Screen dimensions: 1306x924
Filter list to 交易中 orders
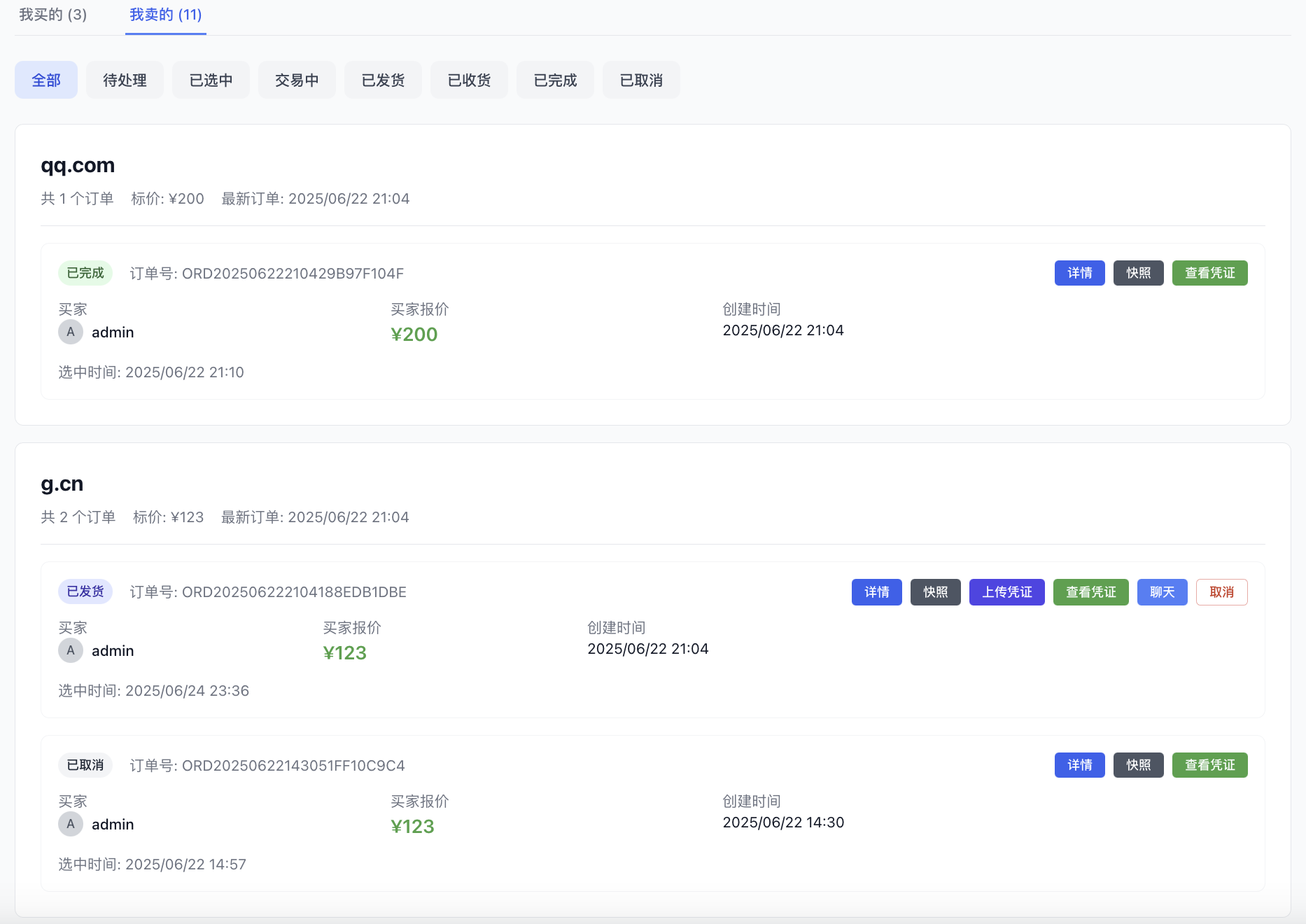pos(297,80)
